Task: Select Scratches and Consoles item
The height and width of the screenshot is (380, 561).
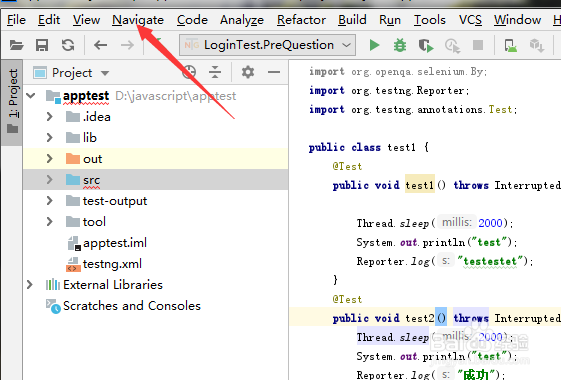Action: coord(132,306)
